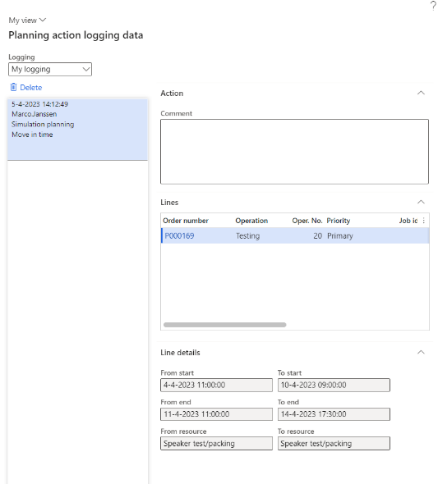Click the To end date field
The height and width of the screenshot is (484, 438).
coord(334,414)
